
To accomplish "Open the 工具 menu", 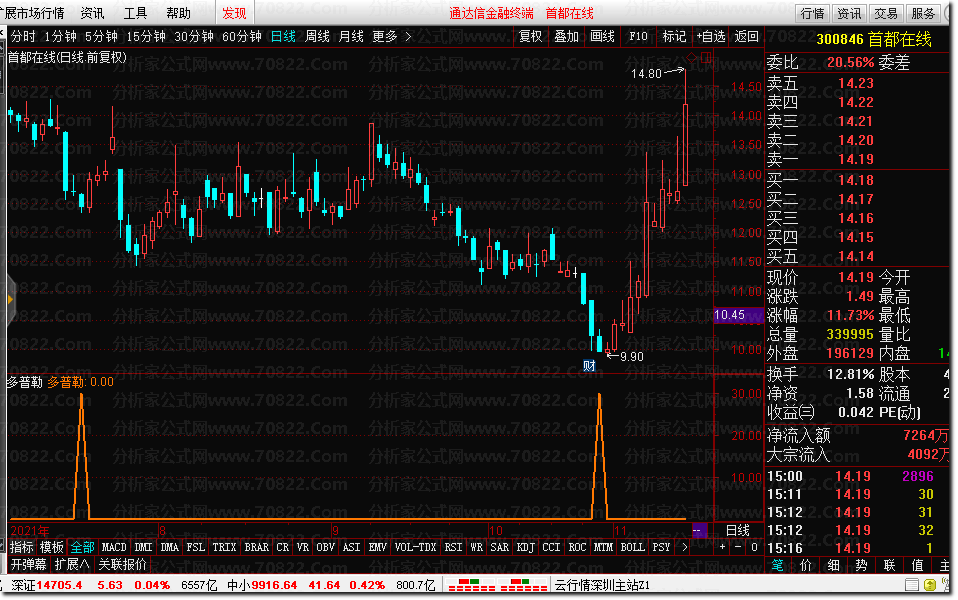I will [135, 13].
